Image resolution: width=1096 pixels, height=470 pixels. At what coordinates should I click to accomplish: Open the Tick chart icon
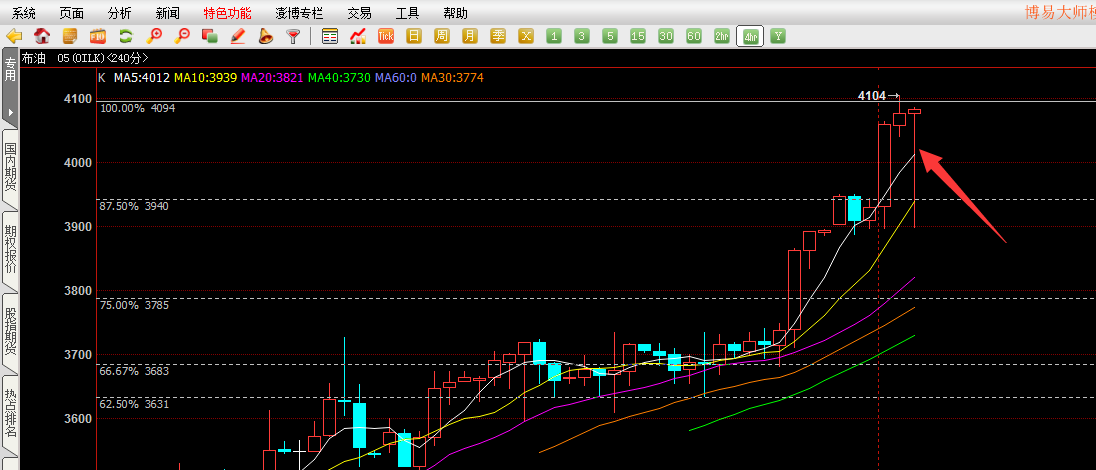click(x=386, y=36)
